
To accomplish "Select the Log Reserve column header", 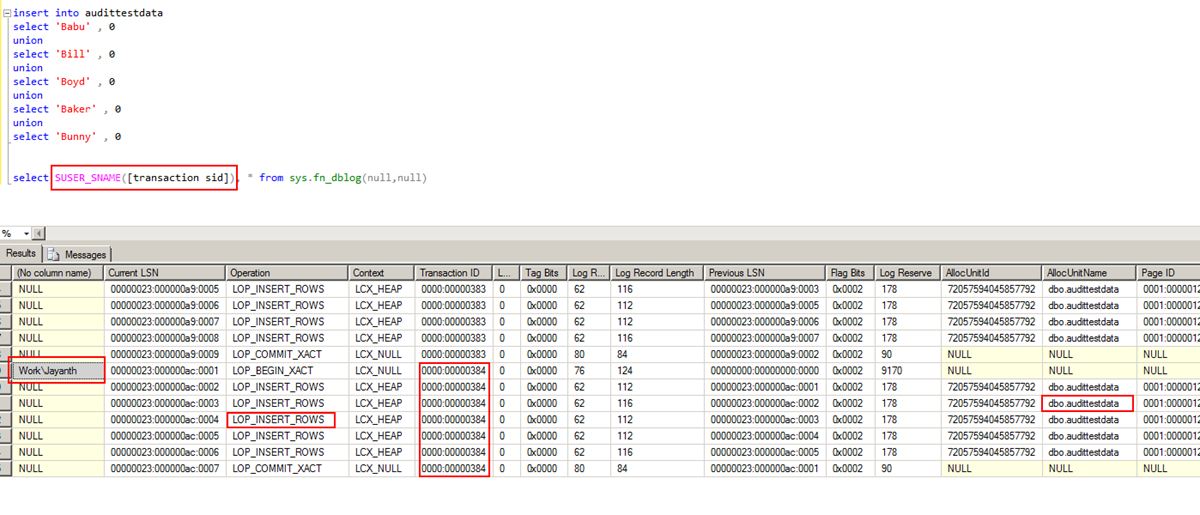I will coord(908,272).
